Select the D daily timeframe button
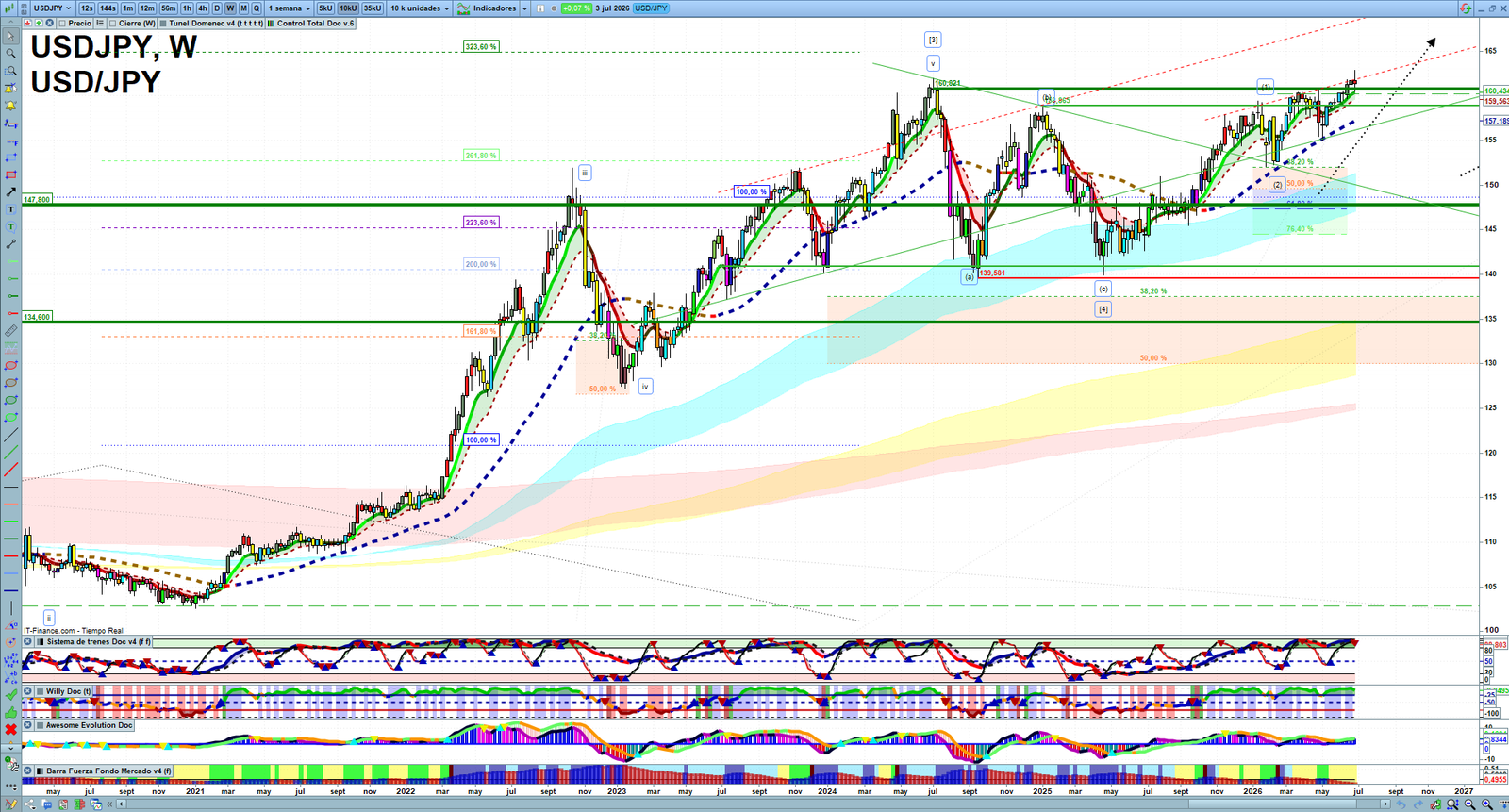 click(217, 8)
